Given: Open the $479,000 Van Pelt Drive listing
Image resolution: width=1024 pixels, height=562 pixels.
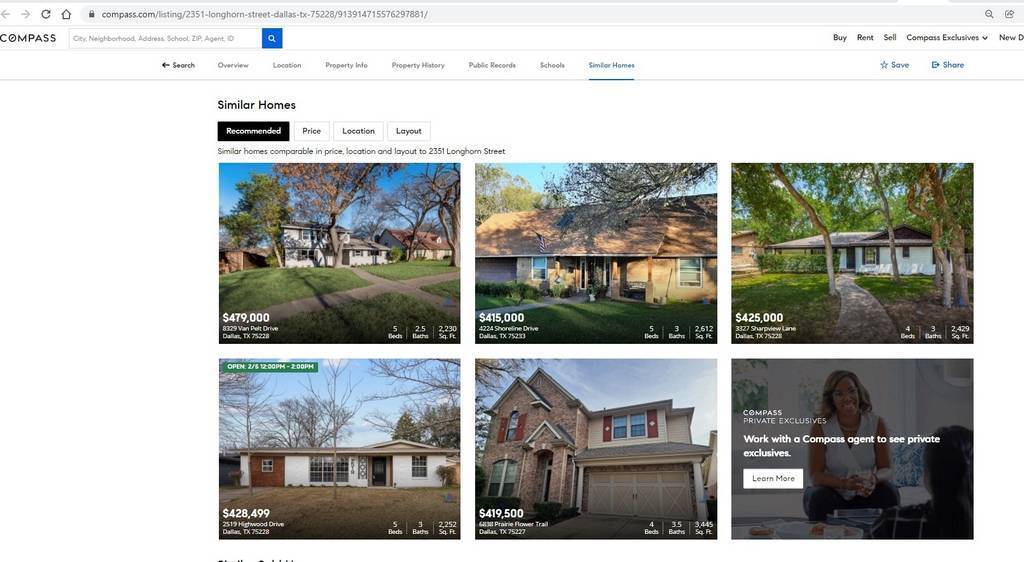Looking at the screenshot, I should tap(339, 252).
